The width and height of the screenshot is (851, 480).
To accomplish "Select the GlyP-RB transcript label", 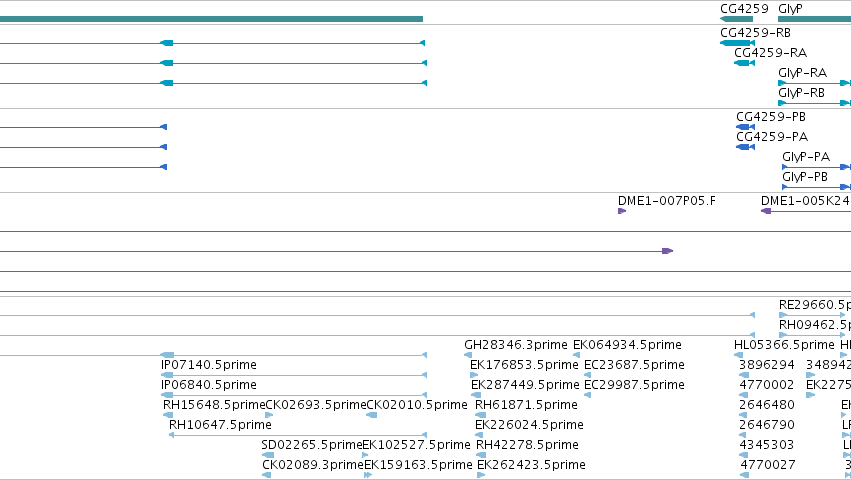I will click(801, 93).
